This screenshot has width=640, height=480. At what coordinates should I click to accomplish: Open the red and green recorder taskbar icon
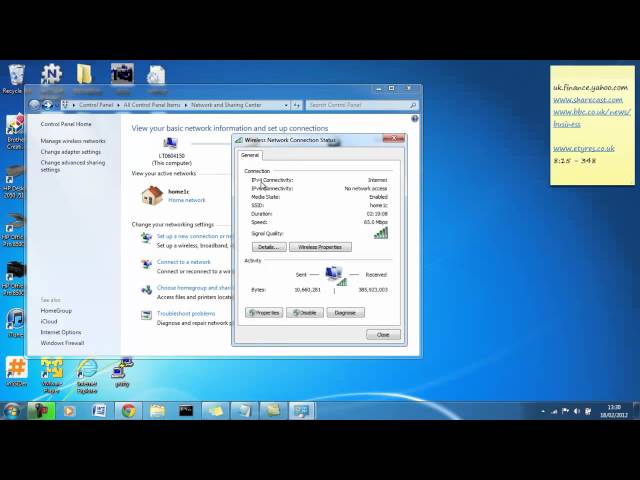coord(41,411)
